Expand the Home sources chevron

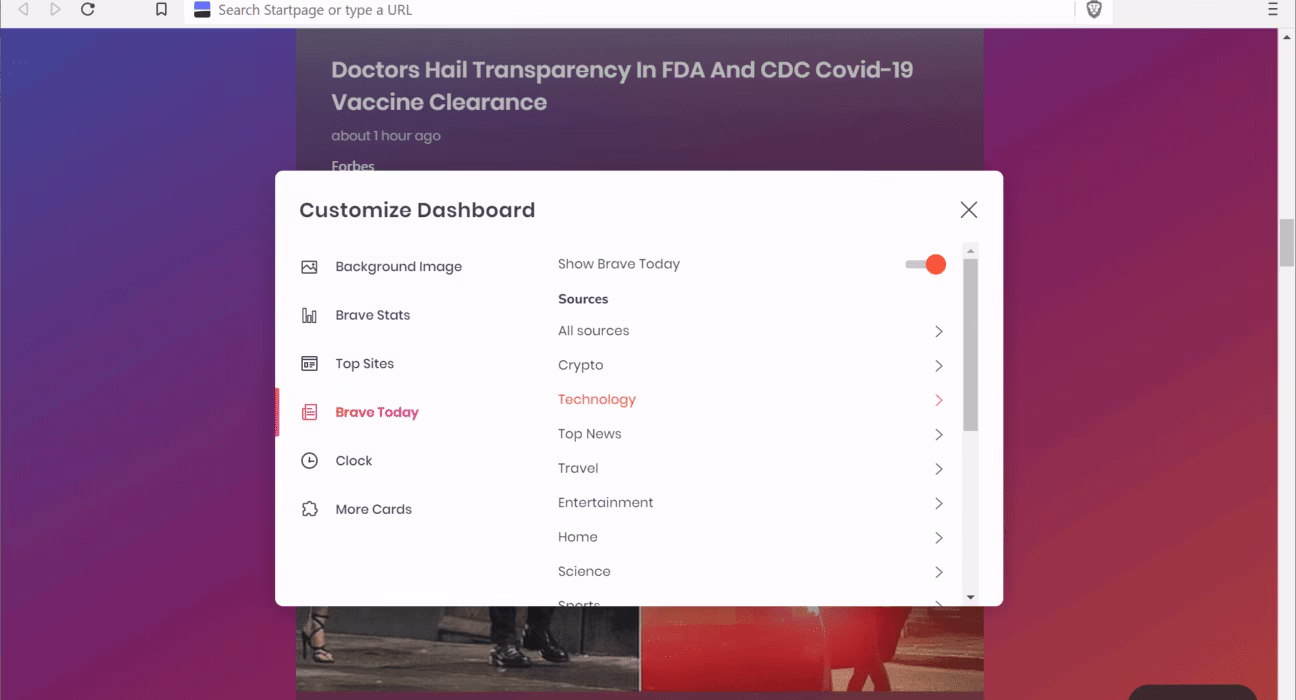938,538
